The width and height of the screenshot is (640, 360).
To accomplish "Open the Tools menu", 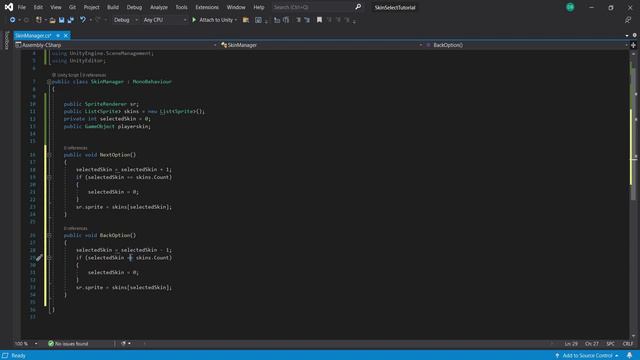I will pos(181,7).
